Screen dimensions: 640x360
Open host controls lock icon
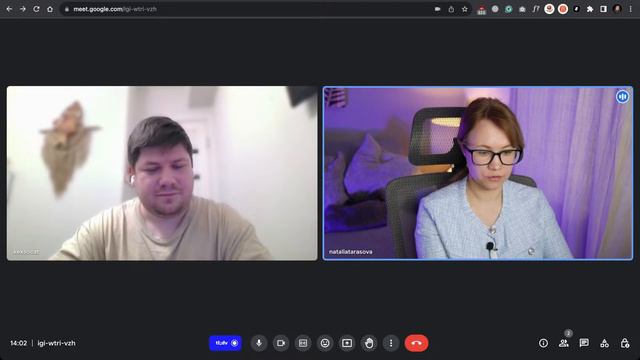[x=625, y=343]
